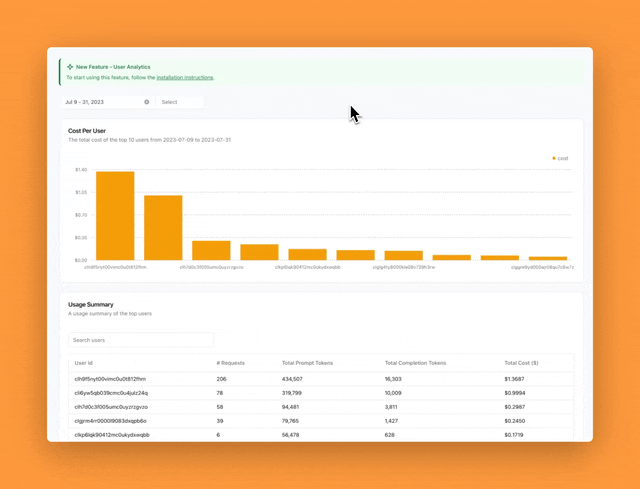Open the installation instructions link
The image size is (640, 489).
pyautogui.click(x=185, y=78)
